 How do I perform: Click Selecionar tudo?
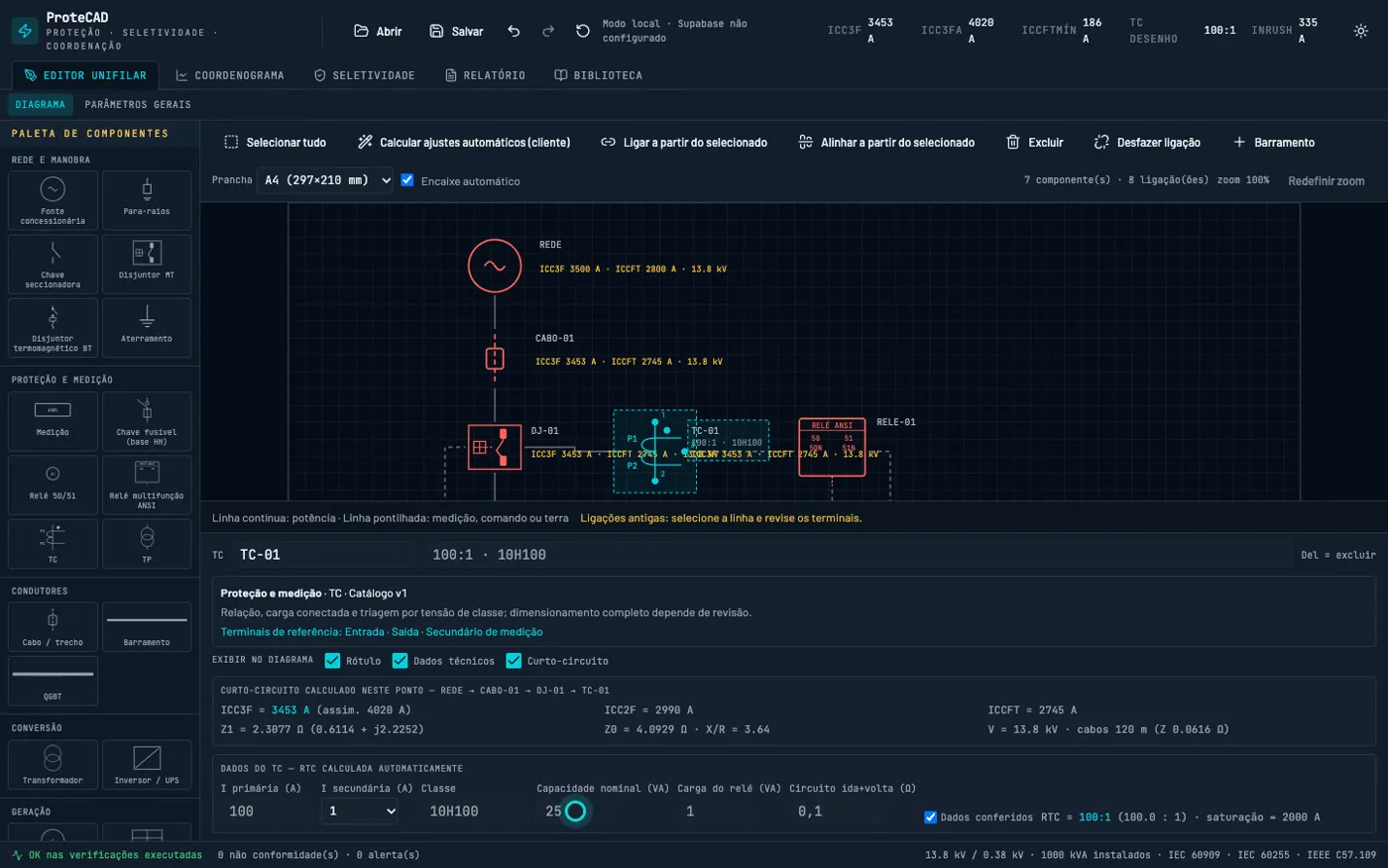pos(275,143)
